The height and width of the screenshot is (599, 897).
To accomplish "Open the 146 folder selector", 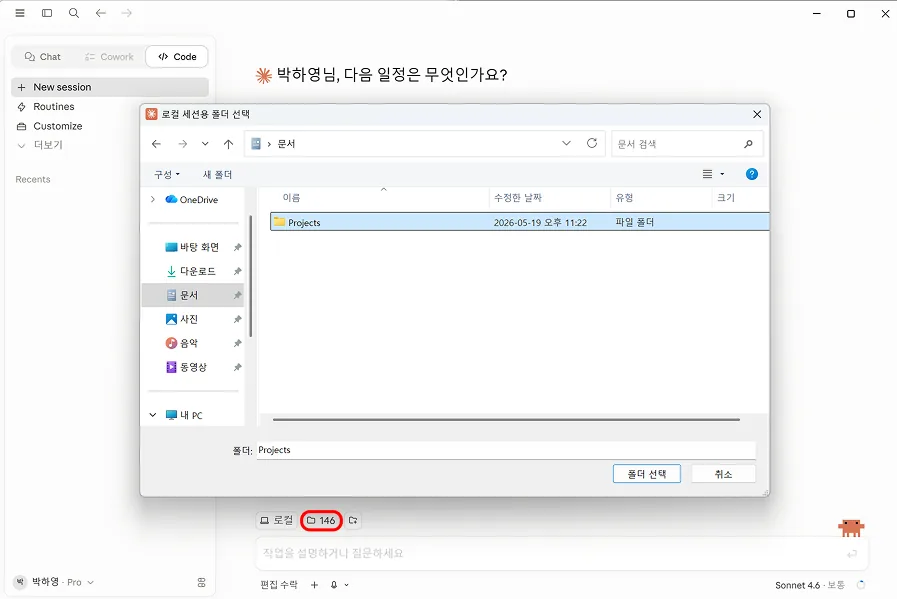I will [321, 520].
